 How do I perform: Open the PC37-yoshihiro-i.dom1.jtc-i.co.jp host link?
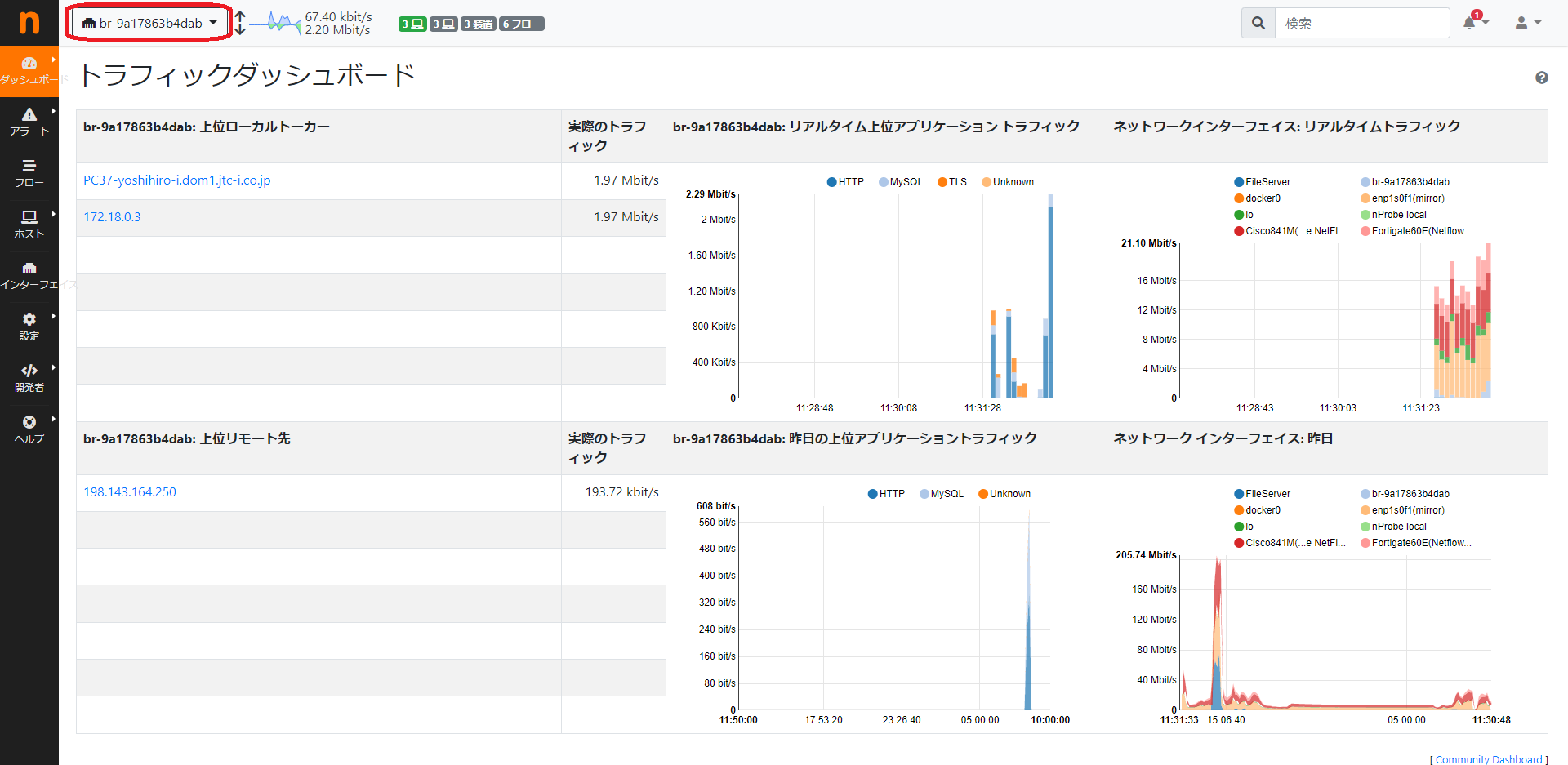(177, 180)
